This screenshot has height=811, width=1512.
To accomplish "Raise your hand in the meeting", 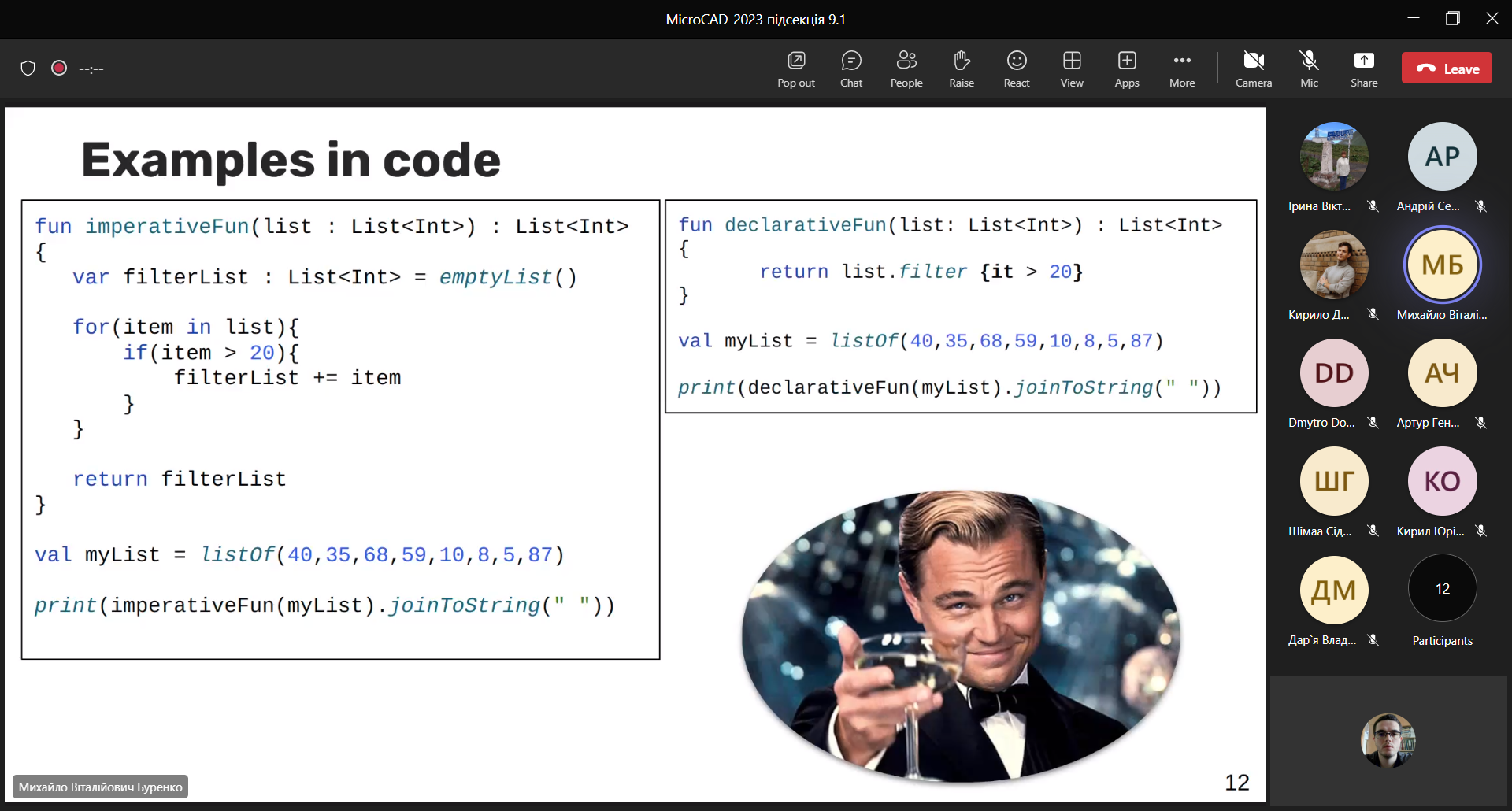I will tap(962, 69).
